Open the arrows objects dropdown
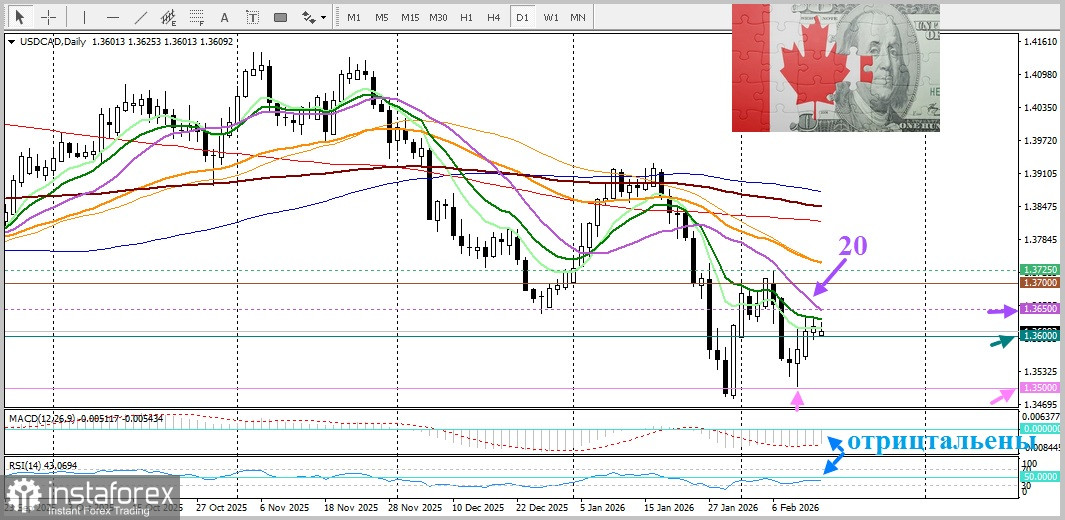Screen dimensions: 1065x520 pyautogui.click(x=314, y=17)
